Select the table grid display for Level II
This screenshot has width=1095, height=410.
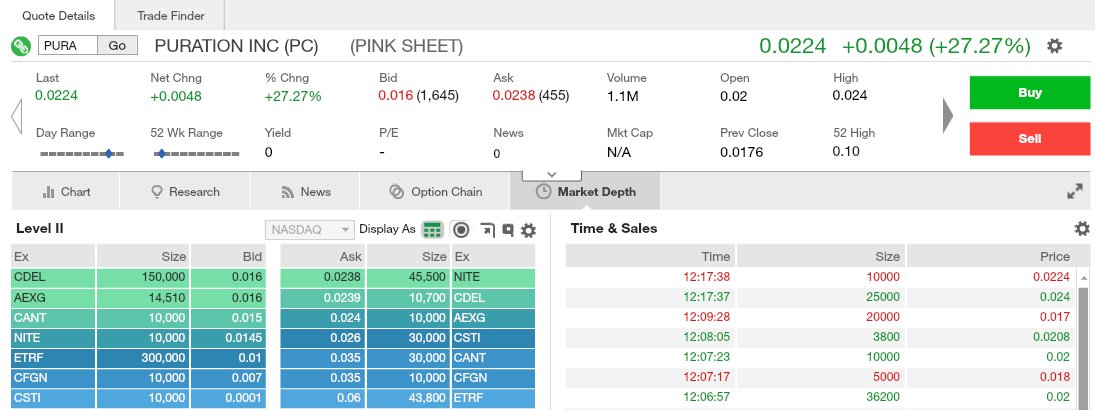(433, 229)
